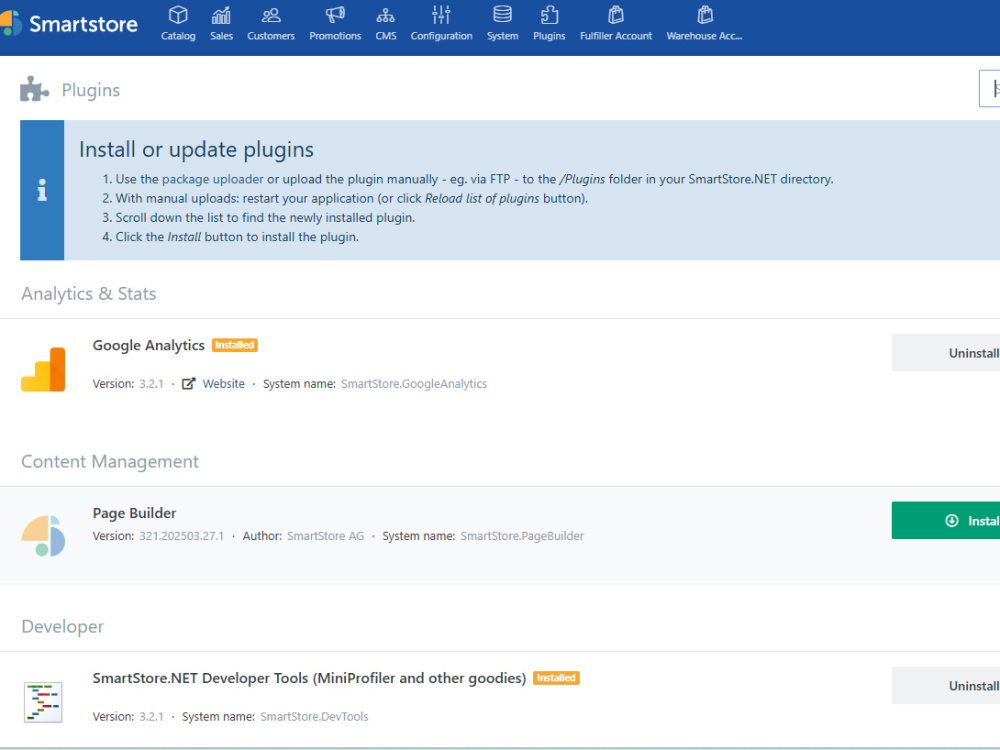Viewport: 1000px width, 750px height.
Task: Open the Customers menu
Action: (x=271, y=24)
